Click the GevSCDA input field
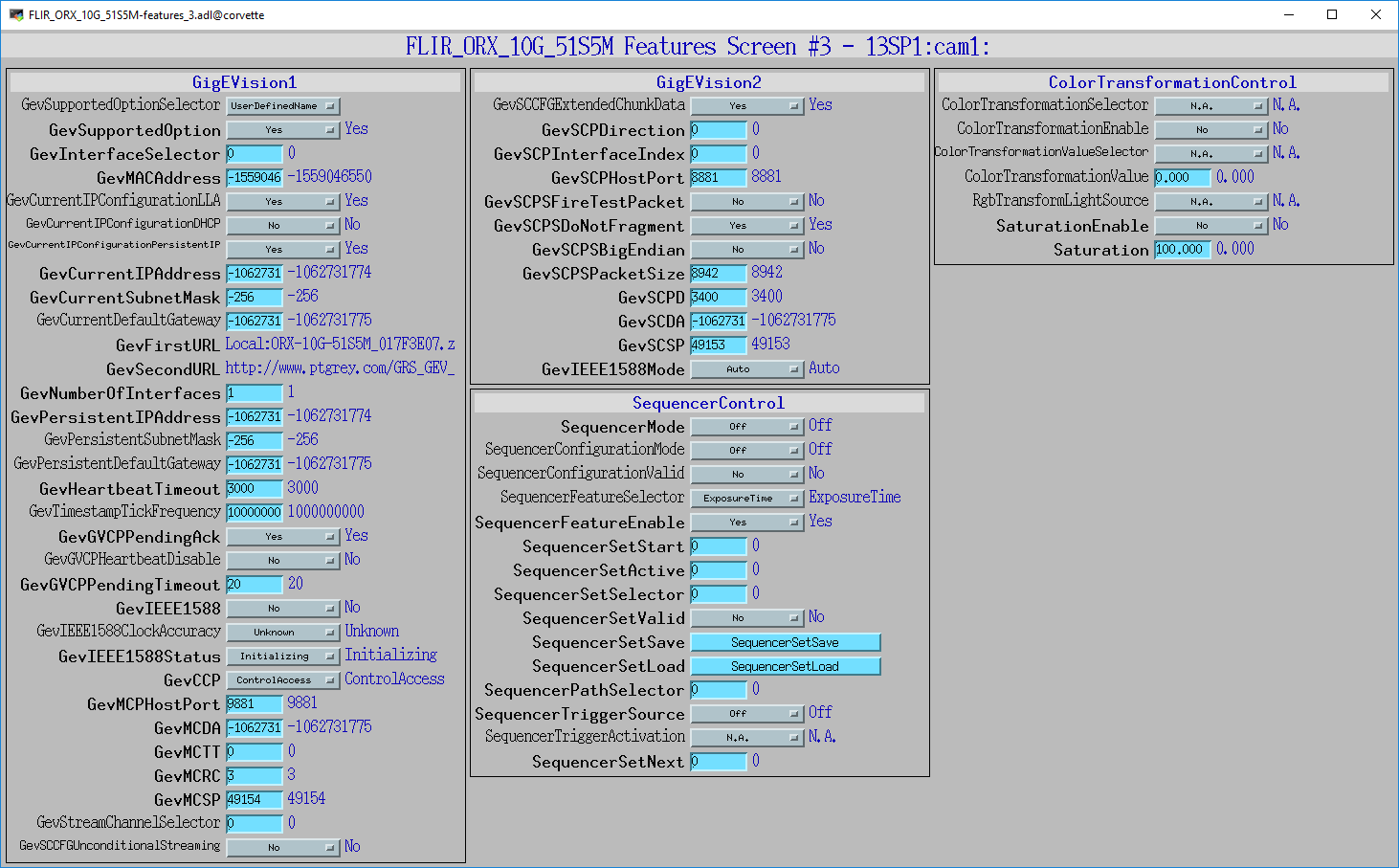Viewport: 1399px width, 868px height. [719, 322]
